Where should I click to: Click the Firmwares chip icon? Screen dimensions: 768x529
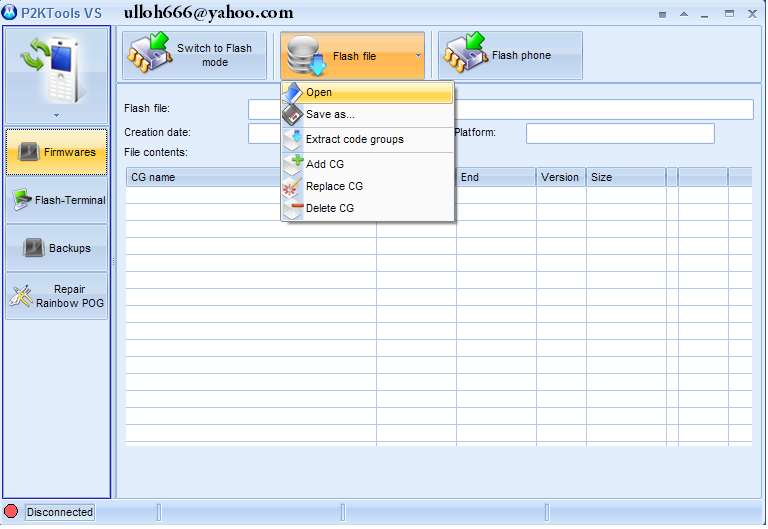coord(28,152)
